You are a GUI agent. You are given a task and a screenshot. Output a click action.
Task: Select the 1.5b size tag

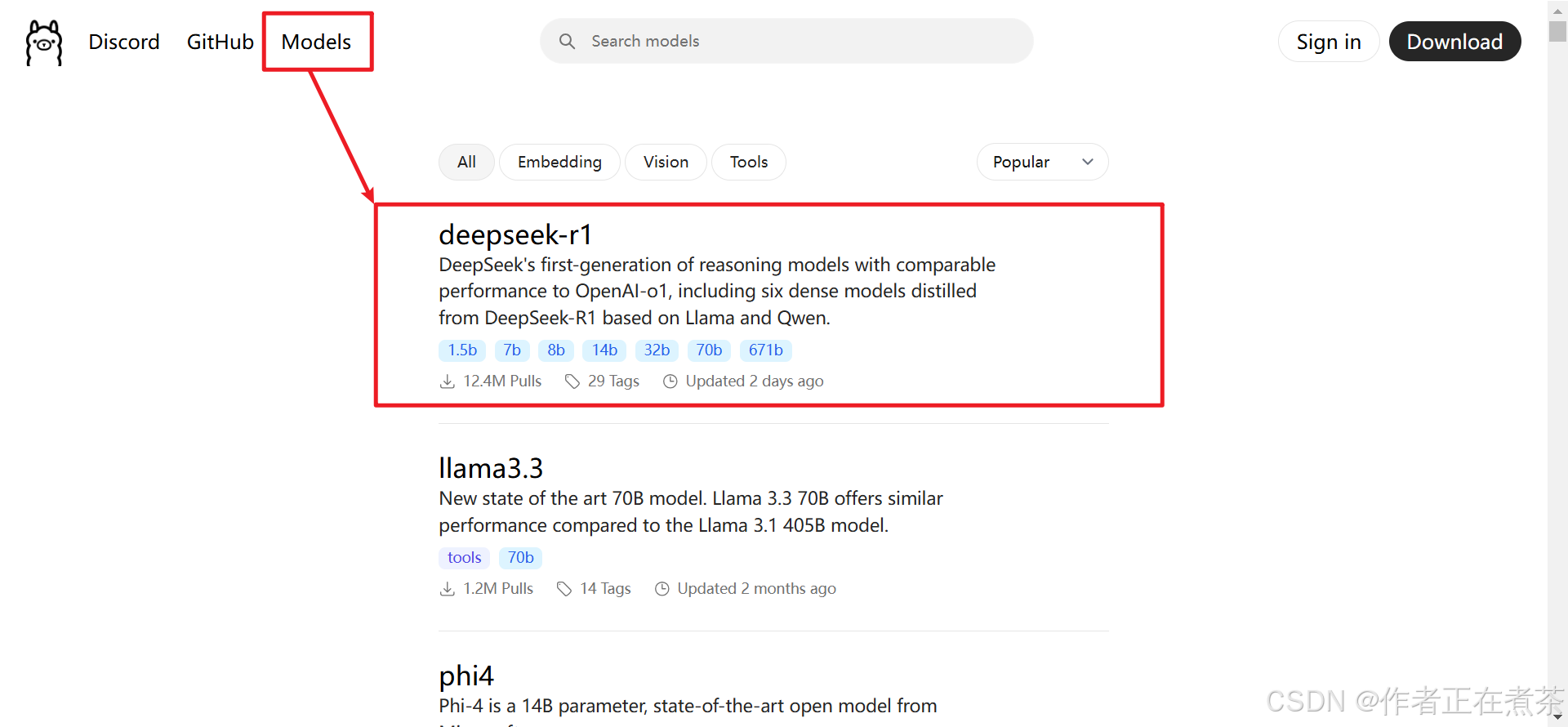pyautogui.click(x=462, y=350)
